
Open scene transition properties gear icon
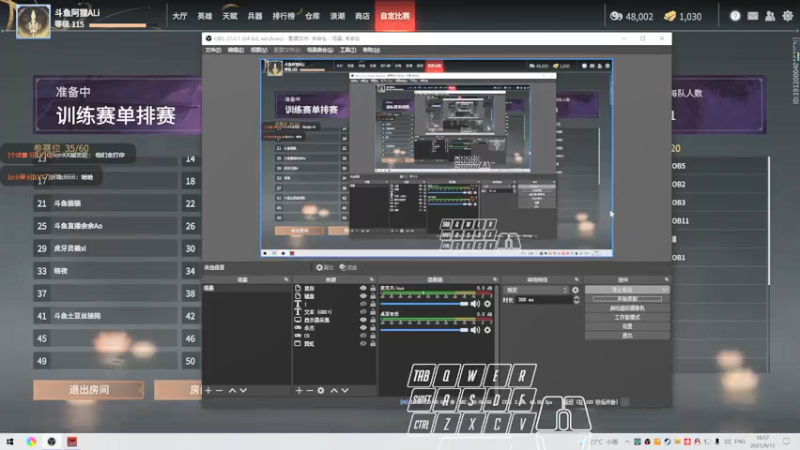click(x=576, y=290)
